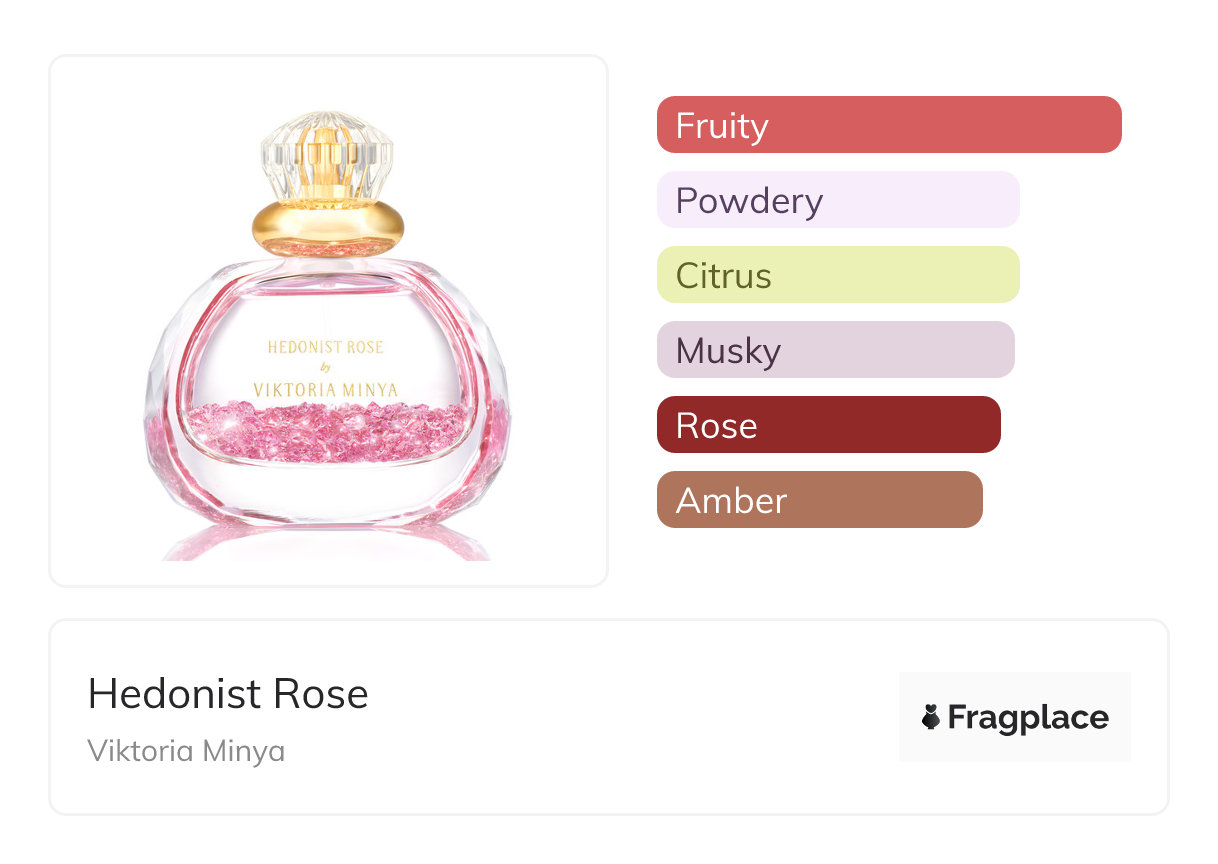Viewport: 1218px width, 864px height.
Task: Click the cursive 'by' on the bottle label
Action: click(x=326, y=369)
